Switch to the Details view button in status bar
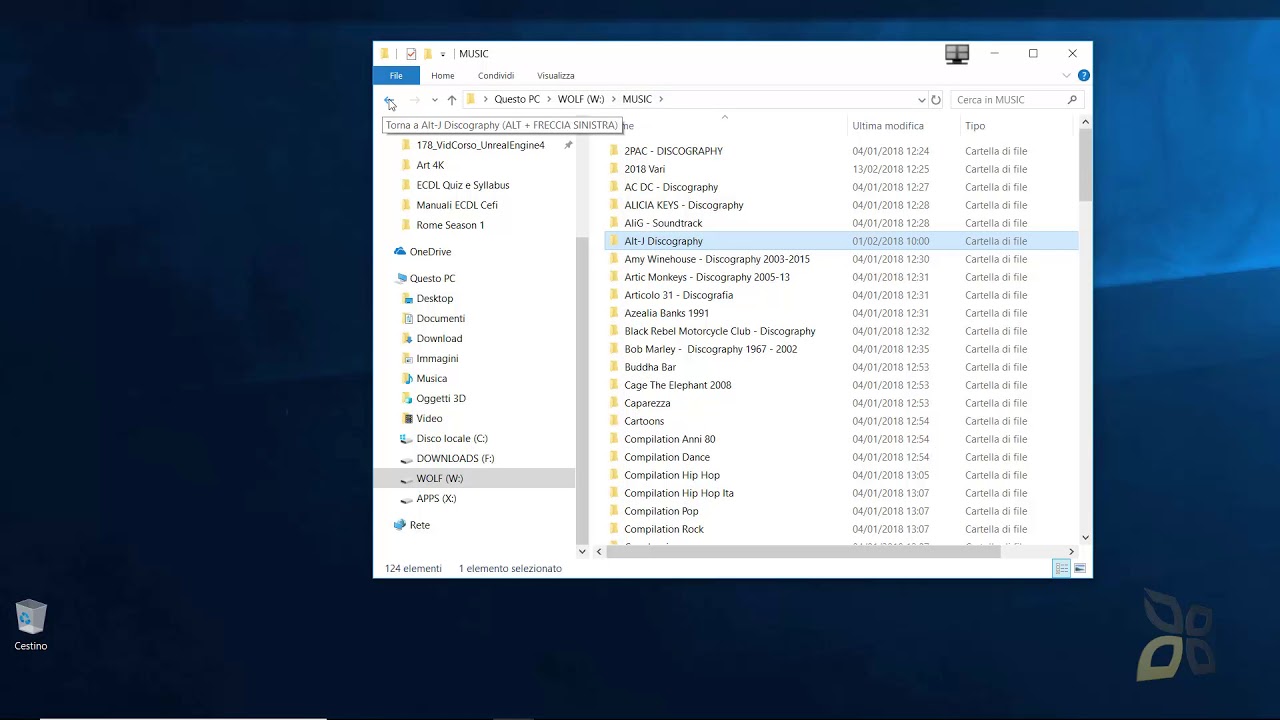Viewport: 1280px width, 720px height. pos(1061,569)
